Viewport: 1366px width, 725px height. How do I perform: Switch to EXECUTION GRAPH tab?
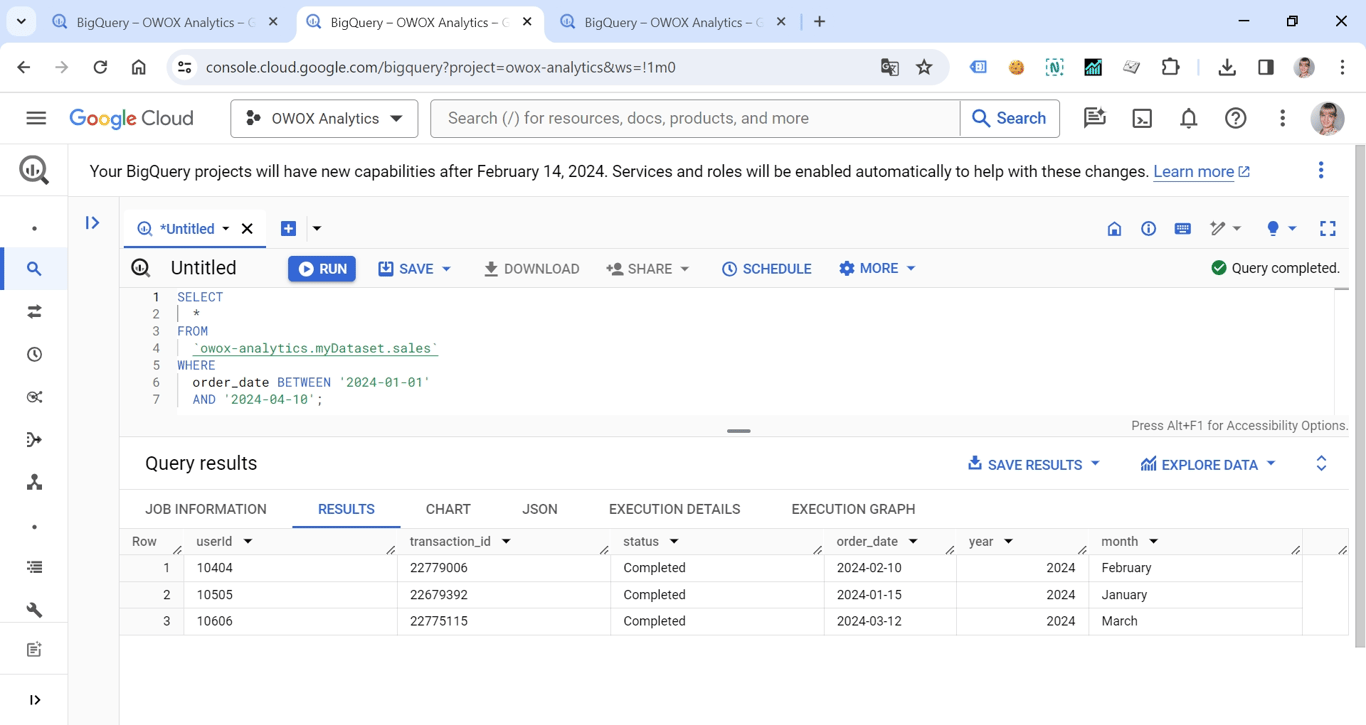(x=853, y=509)
